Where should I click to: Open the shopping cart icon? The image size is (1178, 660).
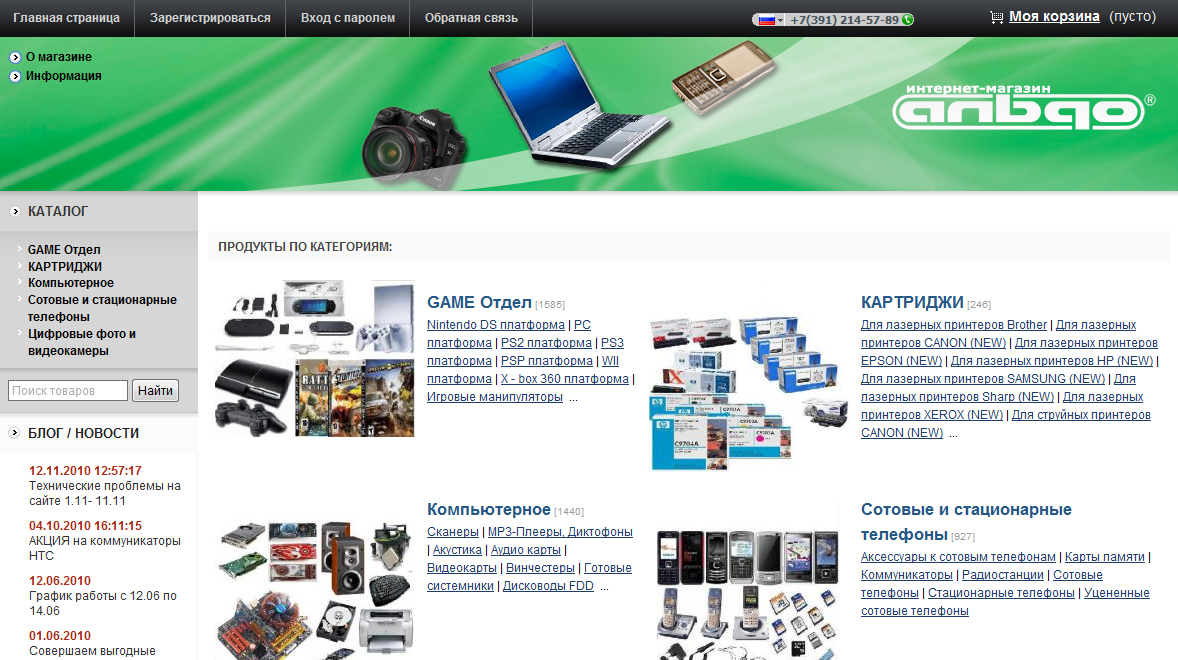pos(996,16)
